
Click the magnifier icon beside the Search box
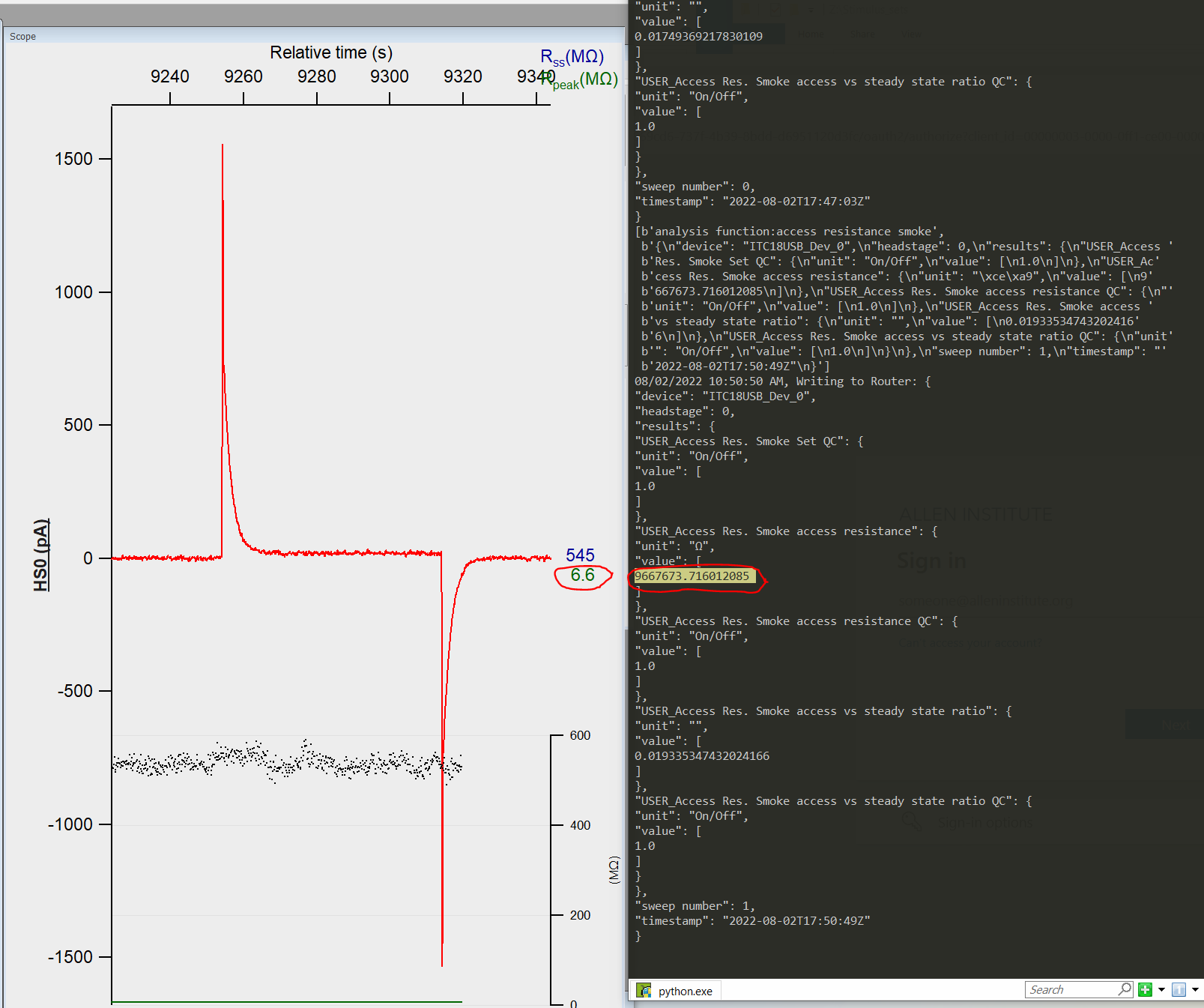pyautogui.click(x=1125, y=989)
